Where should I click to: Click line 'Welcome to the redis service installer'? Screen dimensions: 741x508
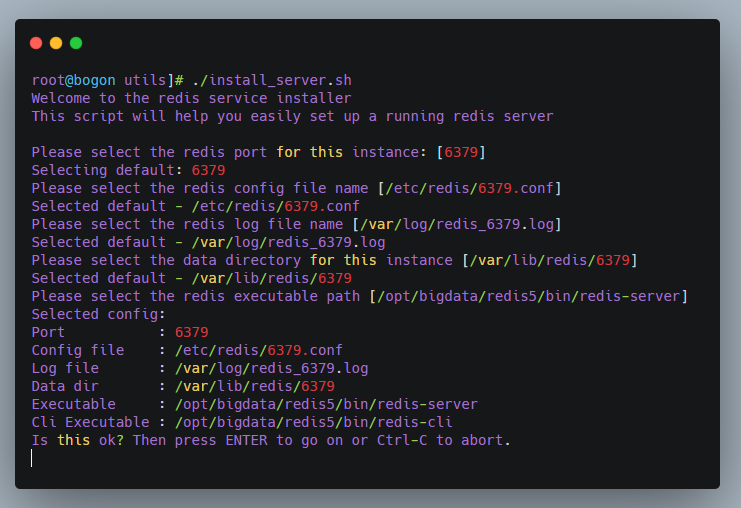(x=191, y=98)
